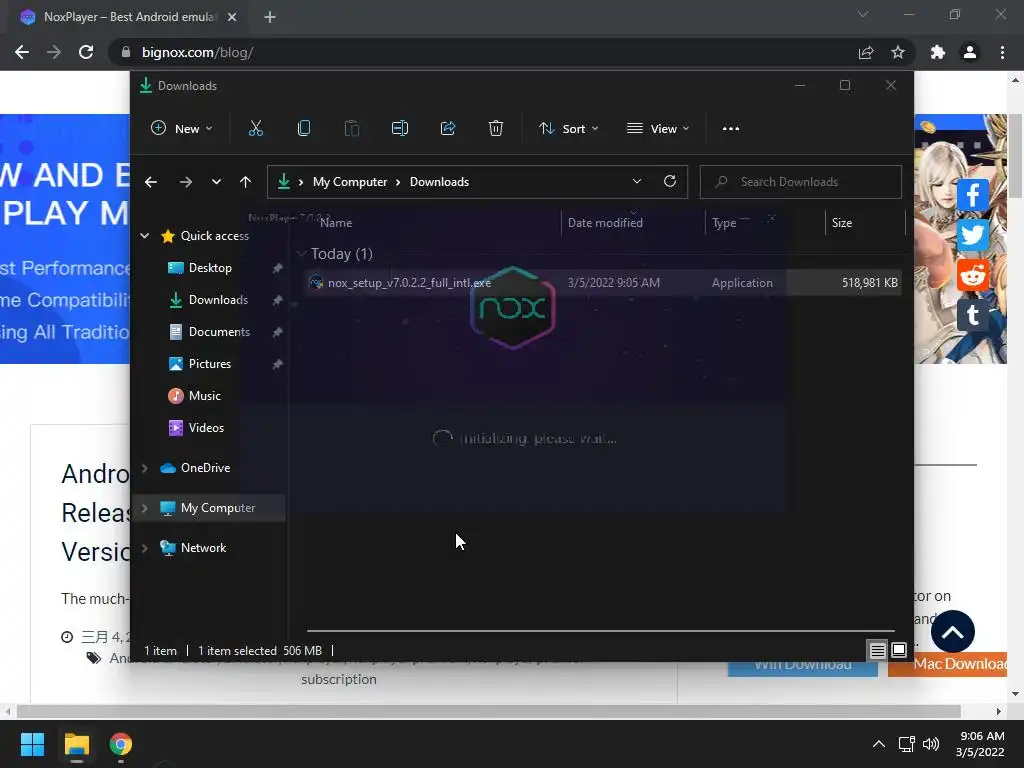This screenshot has width=1024, height=768.
Task: Expand the OneDrive tree node
Action: 144,468
